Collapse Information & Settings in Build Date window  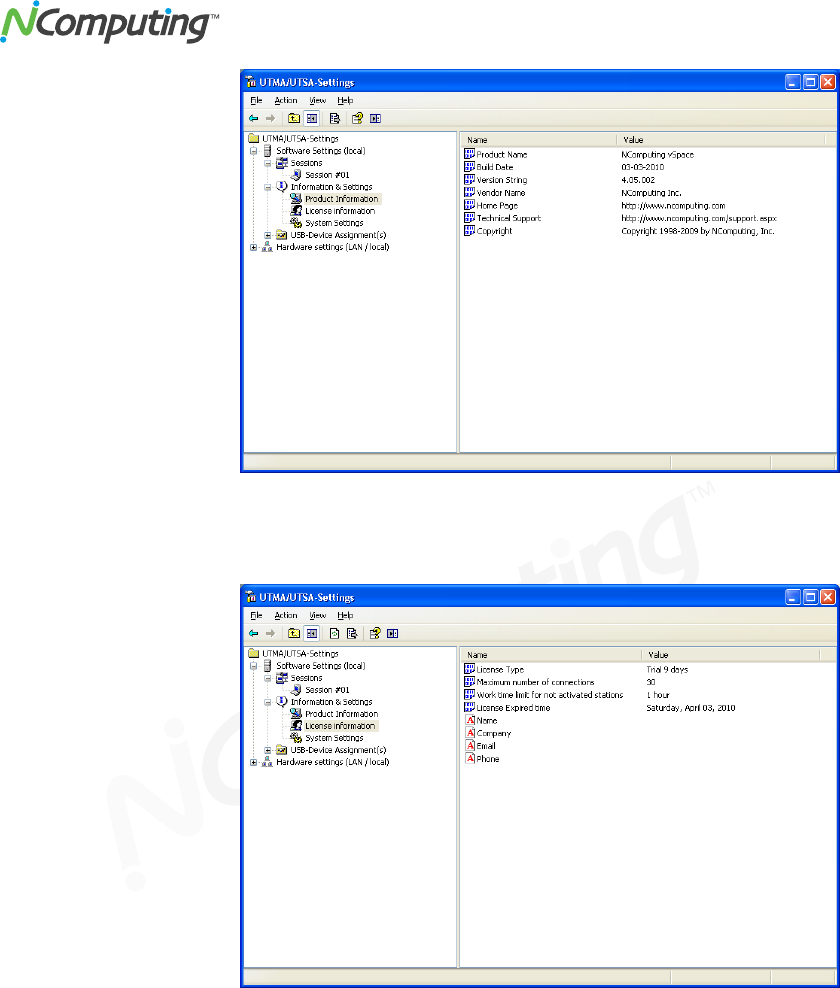[268, 187]
